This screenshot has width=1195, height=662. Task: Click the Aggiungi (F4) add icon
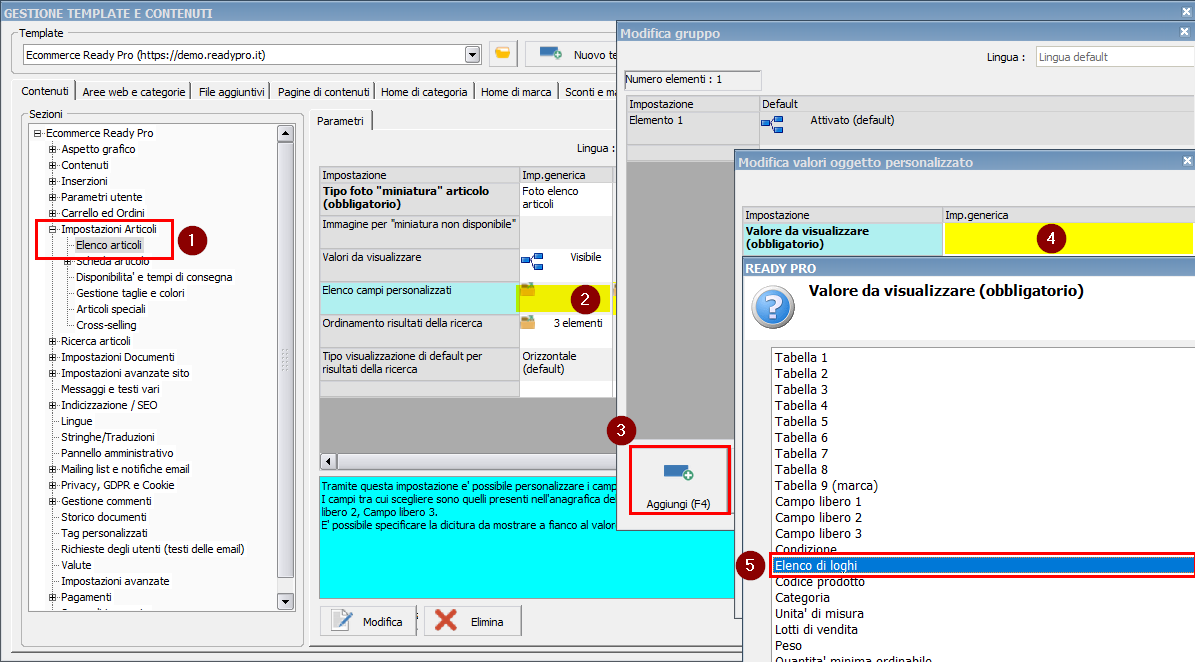[678, 472]
